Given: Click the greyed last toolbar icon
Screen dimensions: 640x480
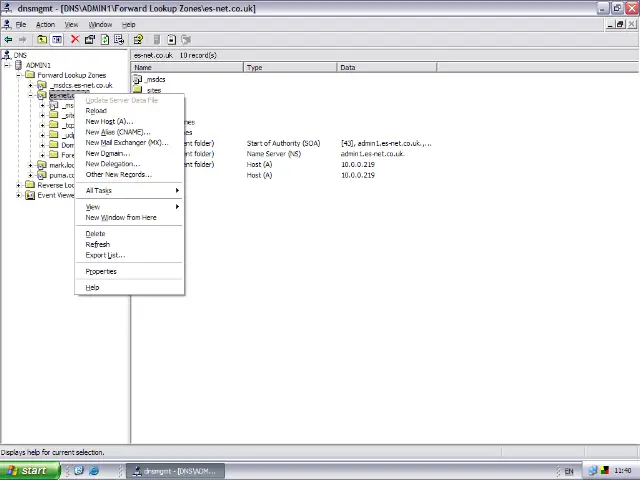Looking at the screenshot, I should pyautogui.click(x=186, y=40).
